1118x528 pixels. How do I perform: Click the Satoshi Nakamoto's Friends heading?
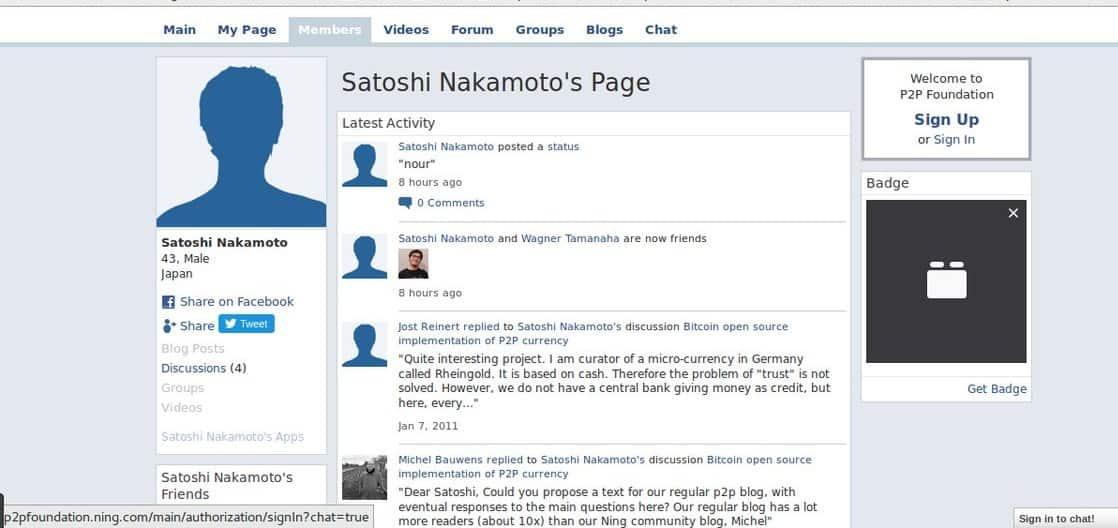227,486
